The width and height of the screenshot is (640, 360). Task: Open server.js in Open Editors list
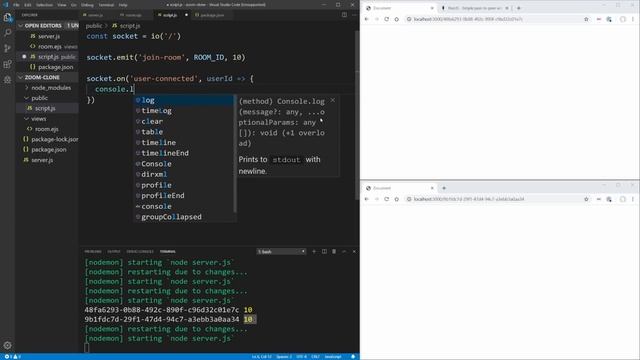tap(47, 36)
